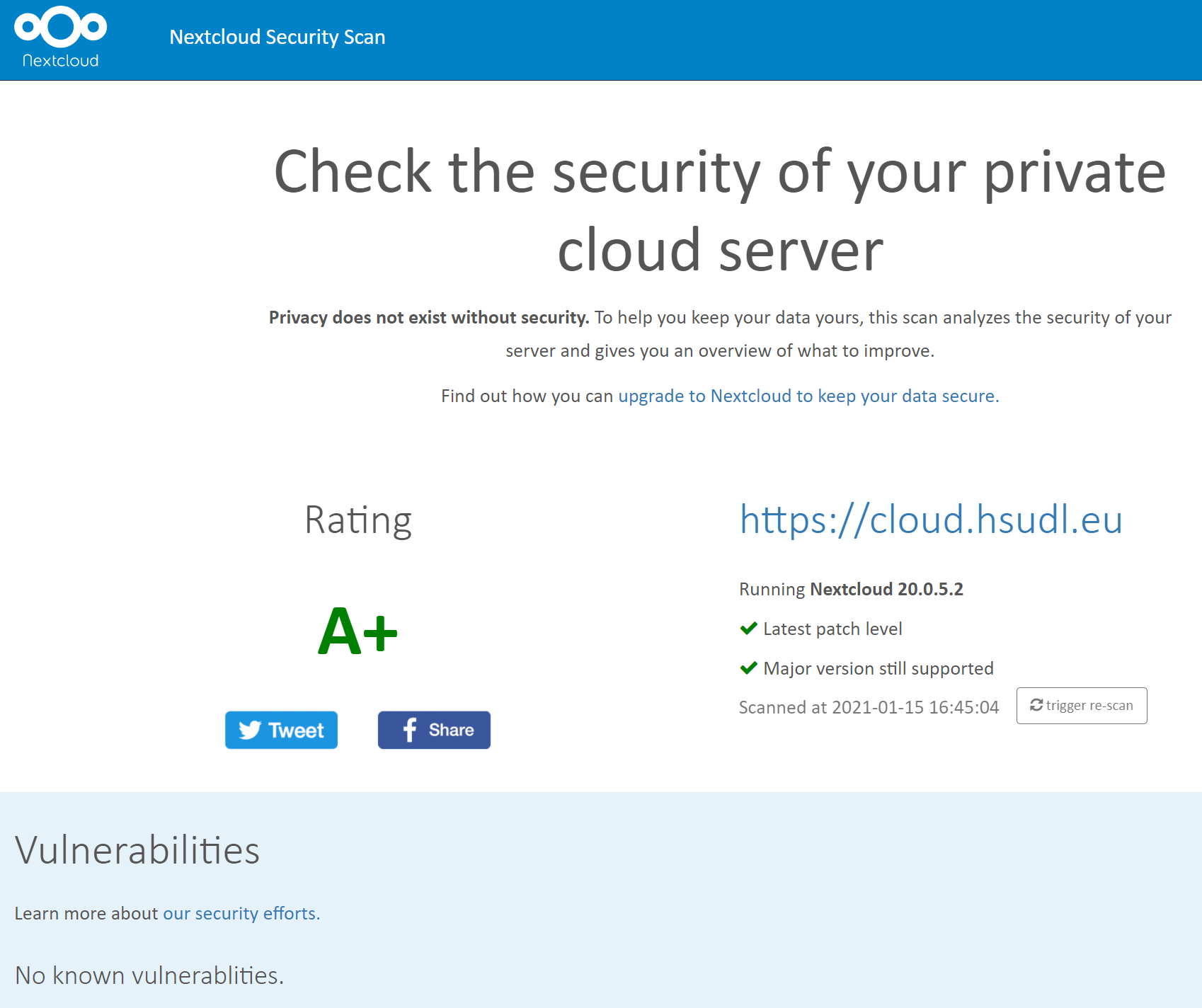Follow the our security efforts link
The height and width of the screenshot is (1008, 1202).
241,913
